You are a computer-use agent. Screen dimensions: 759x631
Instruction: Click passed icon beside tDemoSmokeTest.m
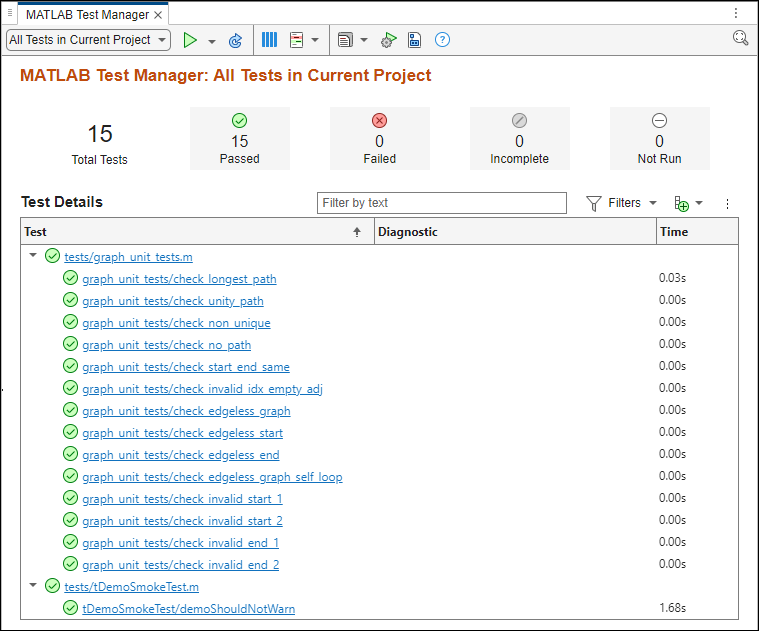(x=52, y=586)
